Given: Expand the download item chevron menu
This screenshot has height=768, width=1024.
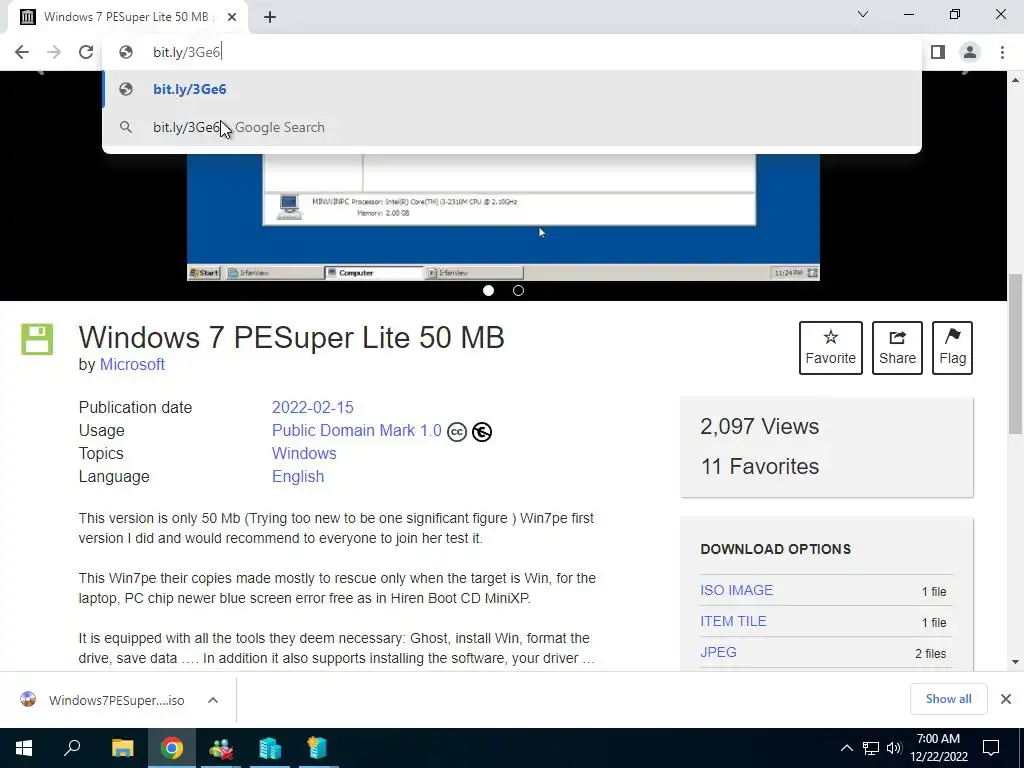Looking at the screenshot, I should point(213,700).
